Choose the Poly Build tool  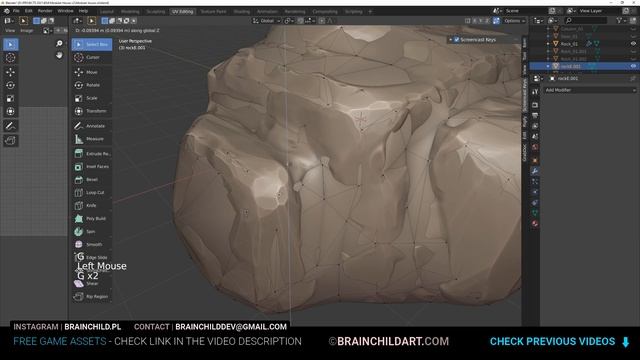[x=92, y=219]
